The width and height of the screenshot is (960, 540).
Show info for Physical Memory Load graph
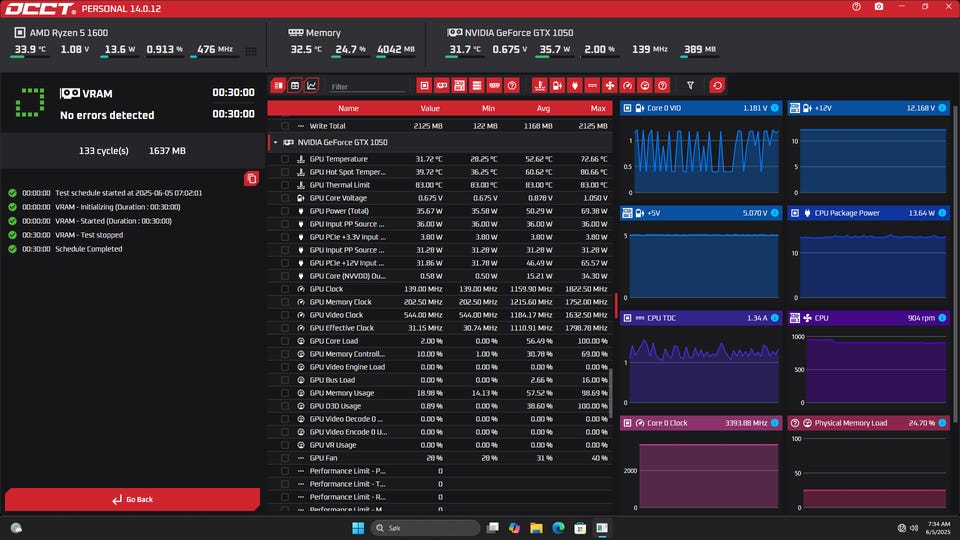pos(942,423)
